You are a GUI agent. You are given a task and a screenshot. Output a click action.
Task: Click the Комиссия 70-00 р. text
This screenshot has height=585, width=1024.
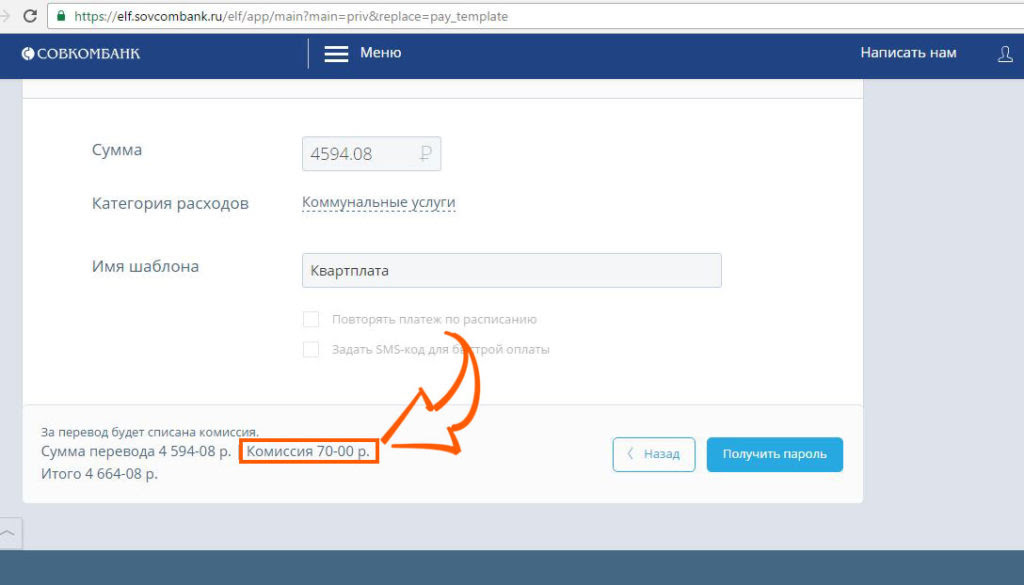click(x=308, y=451)
